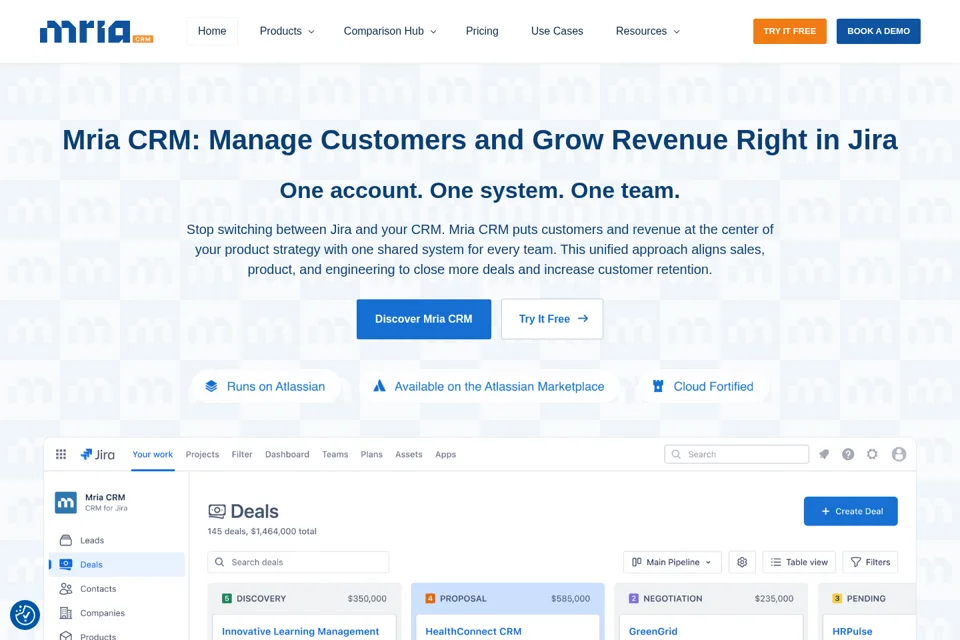Image resolution: width=960 pixels, height=640 pixels.
Task: Open the Filters button
Action: pos(870,562)
